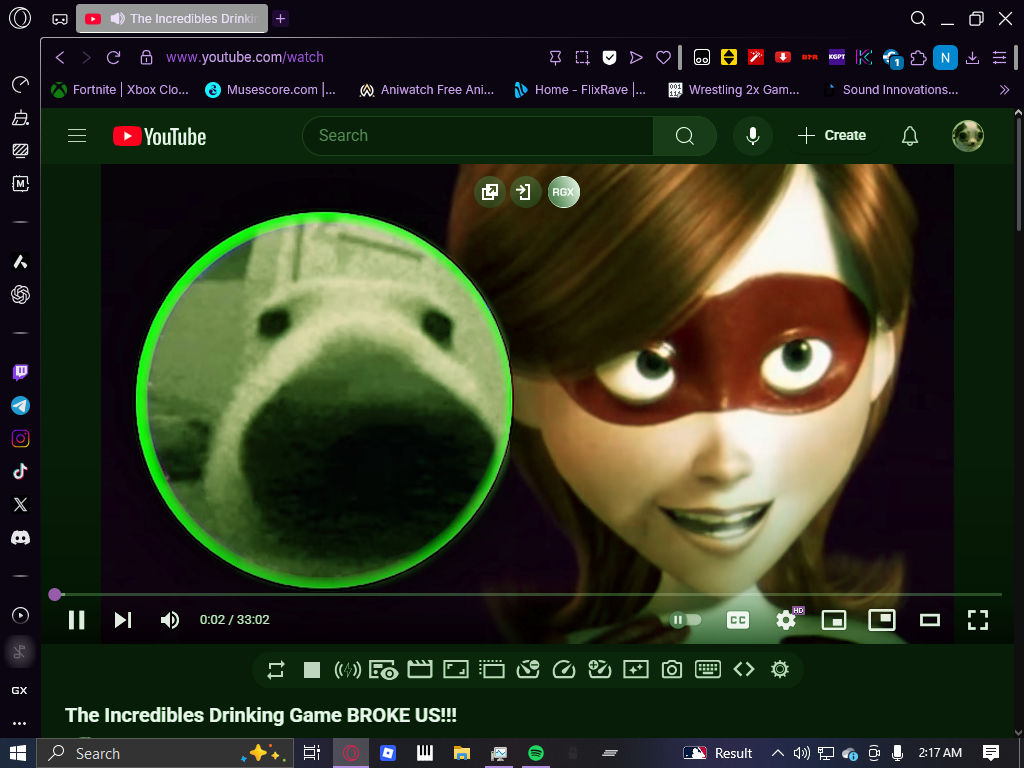Screen dimensions: 1024x768
Task: Expand sidebar three-dots more menu
Action: pyautogui.click(x=20, y=723)
